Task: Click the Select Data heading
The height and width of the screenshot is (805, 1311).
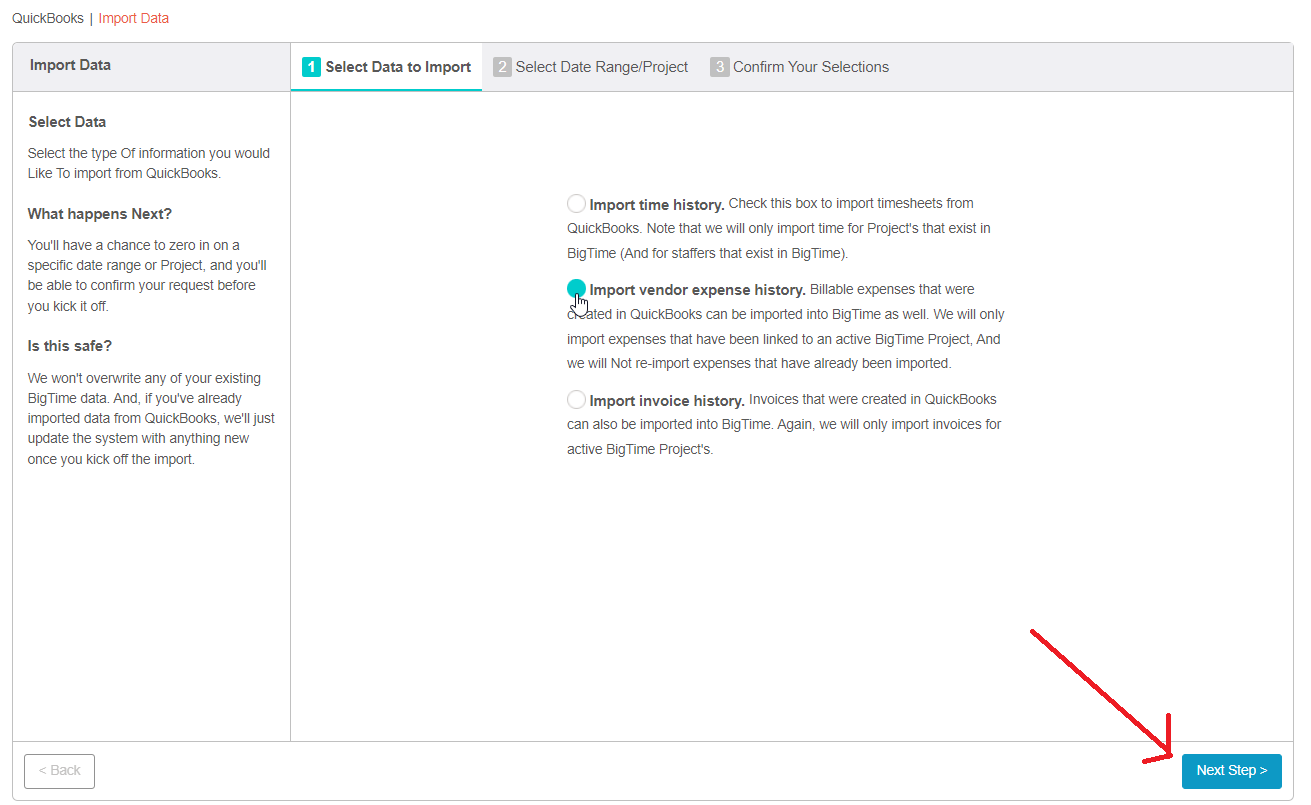Action: pos(67,122)
